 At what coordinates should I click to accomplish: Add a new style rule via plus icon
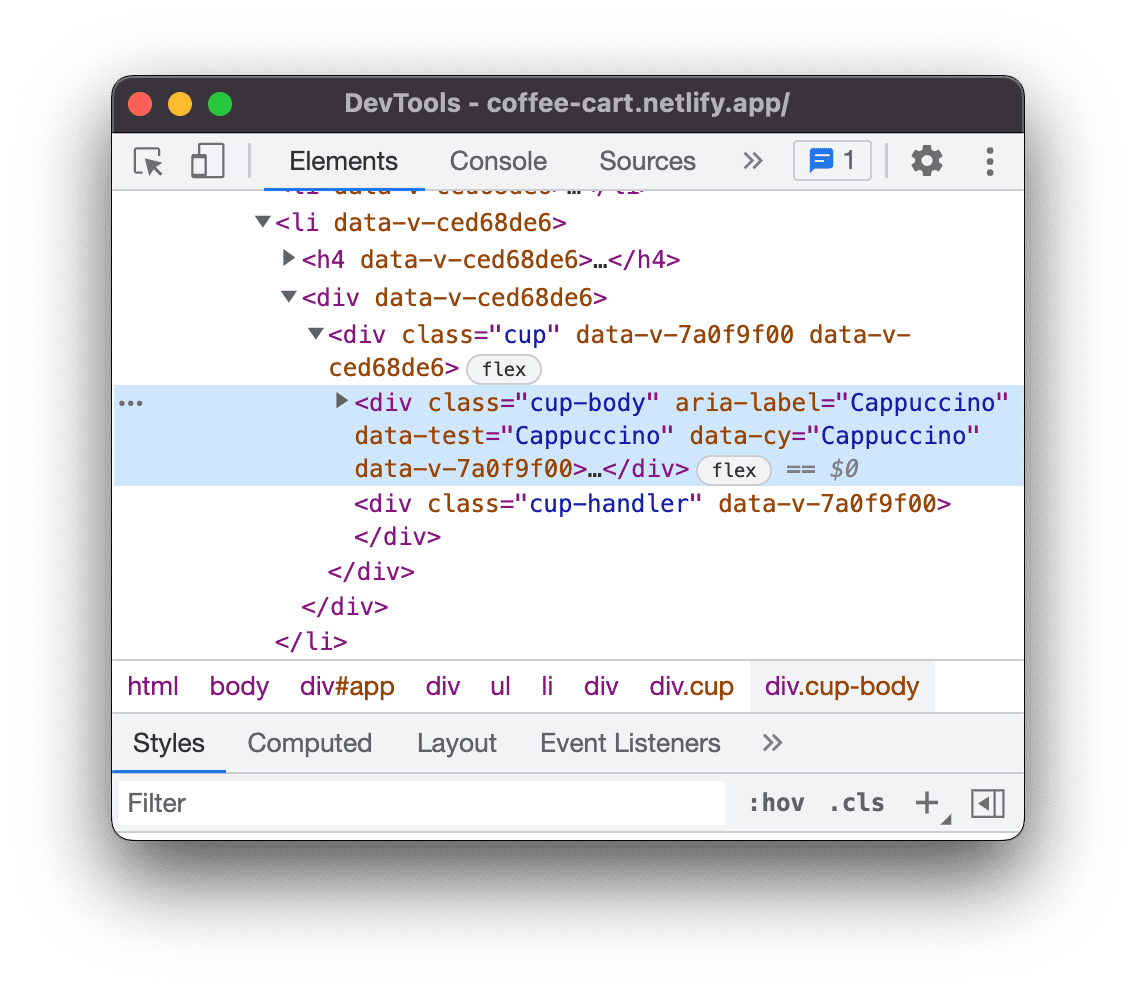pyautogui.click(x=926, y=802)
